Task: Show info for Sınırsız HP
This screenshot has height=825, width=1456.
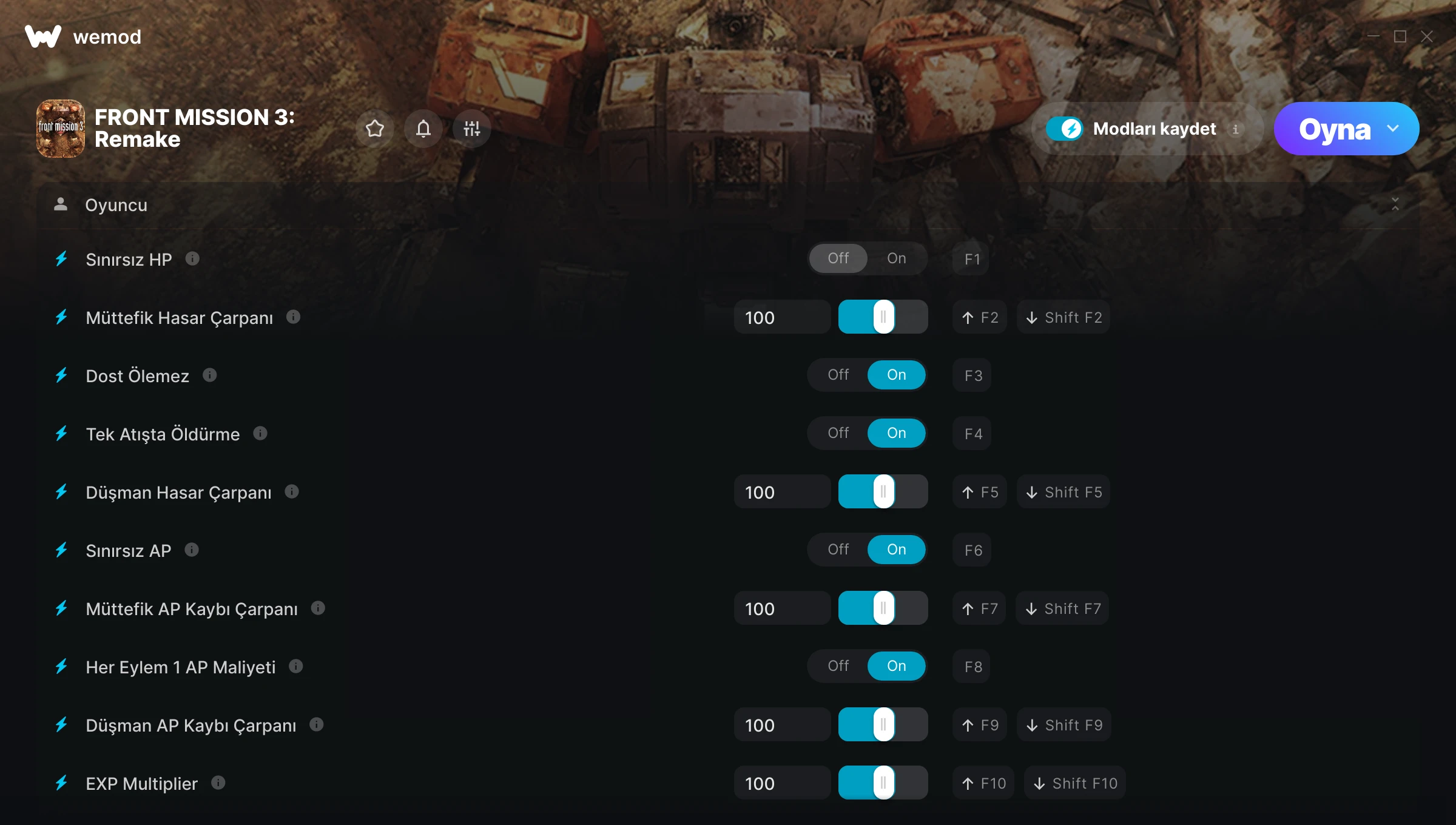Action: pyautogui.click(x=192, y=259)
